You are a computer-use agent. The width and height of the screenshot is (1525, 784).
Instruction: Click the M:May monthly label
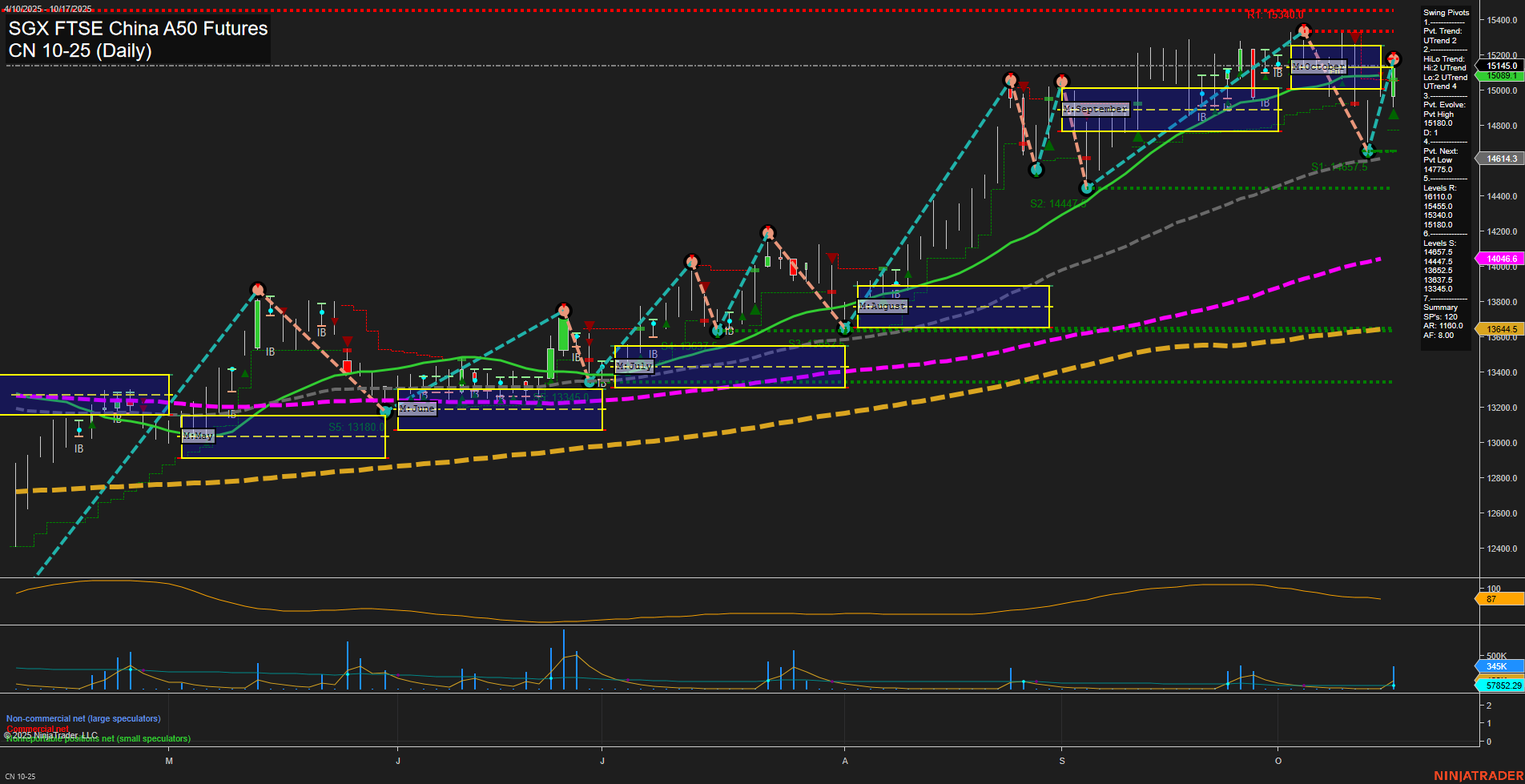[x=198, y=436]
